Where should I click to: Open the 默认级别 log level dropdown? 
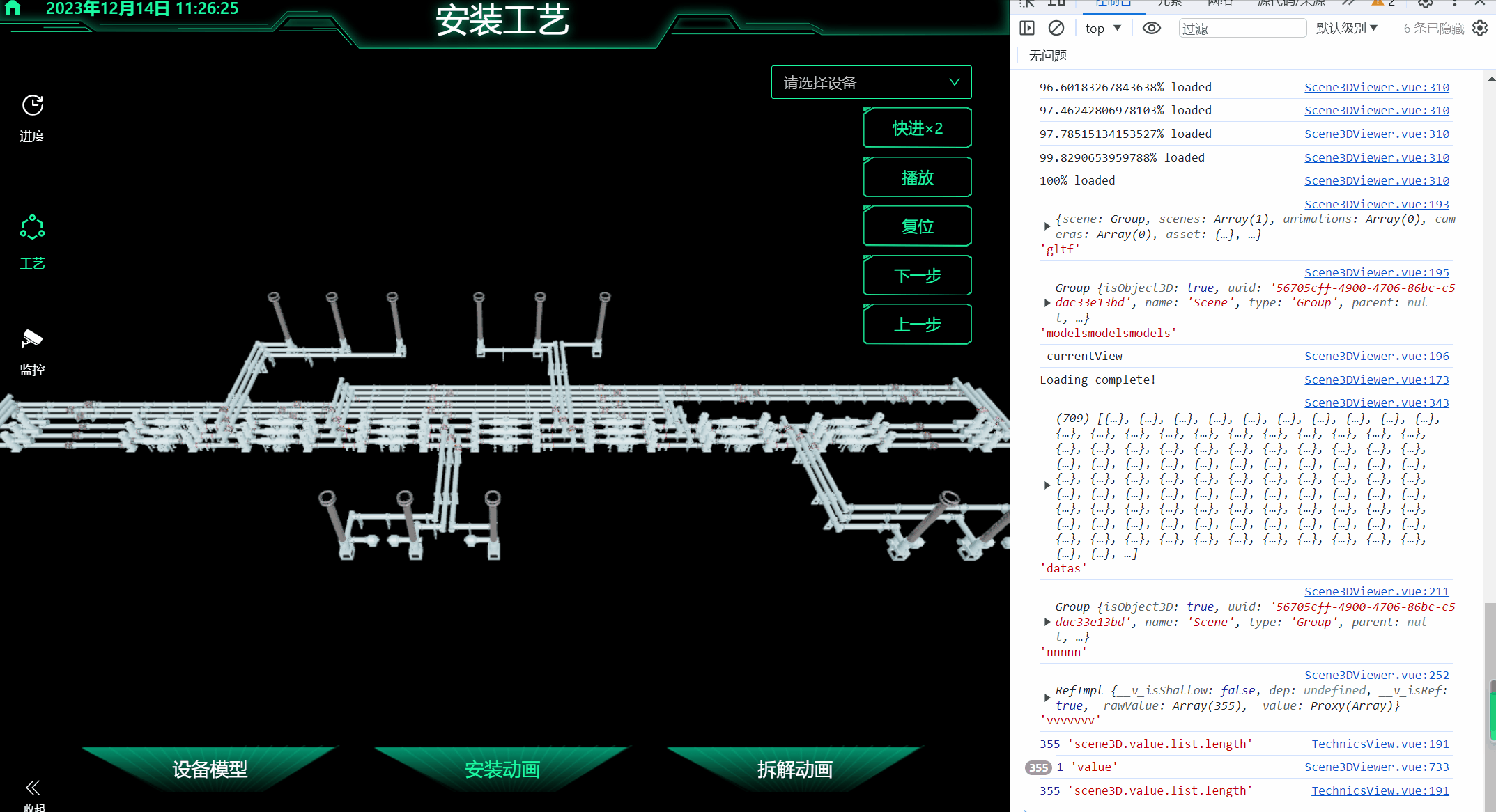point(1346,28)
